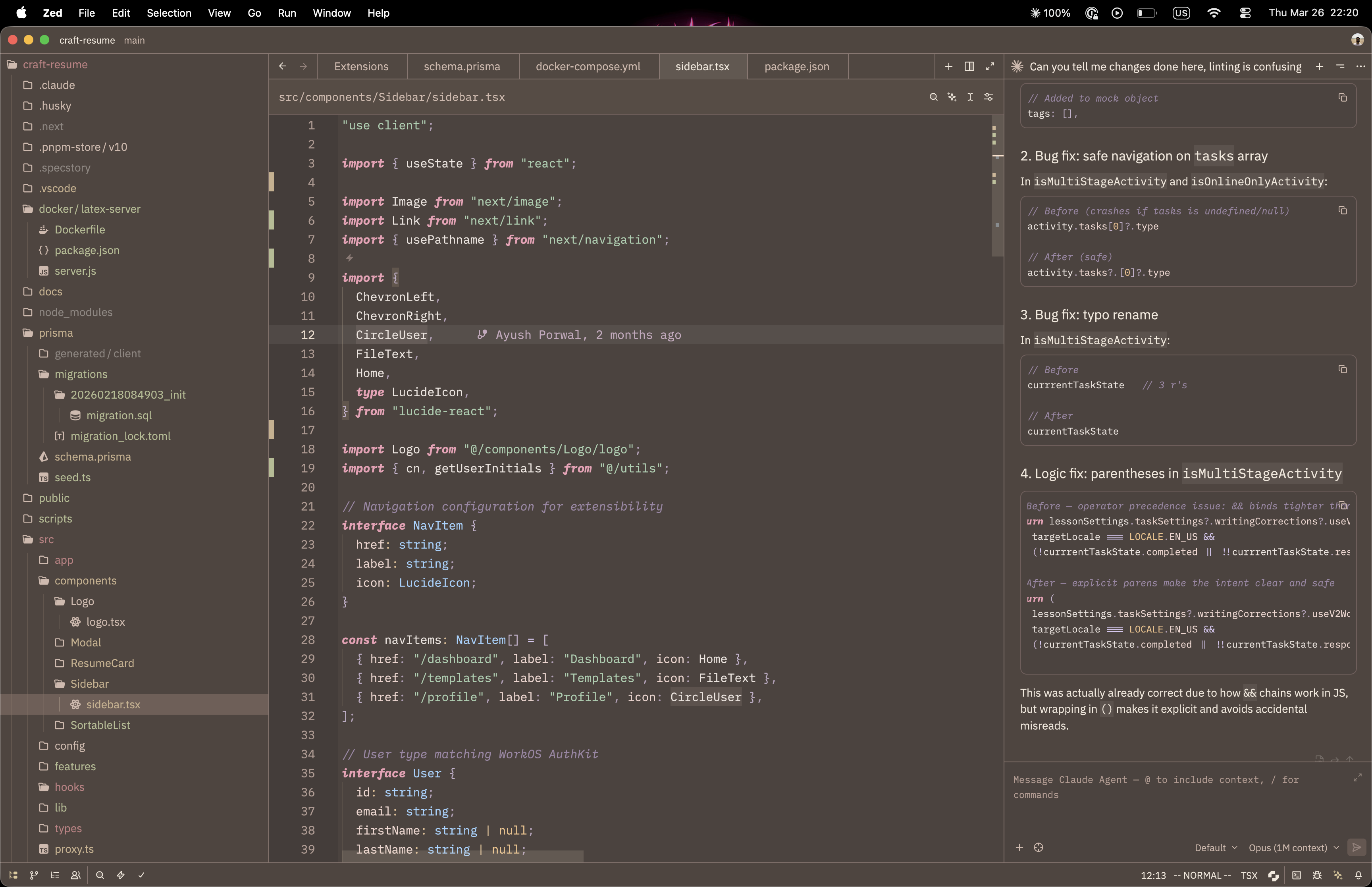1372x887 pixels.
Task: Switch to the schema.prisma tab
Action: click(462, 66)
